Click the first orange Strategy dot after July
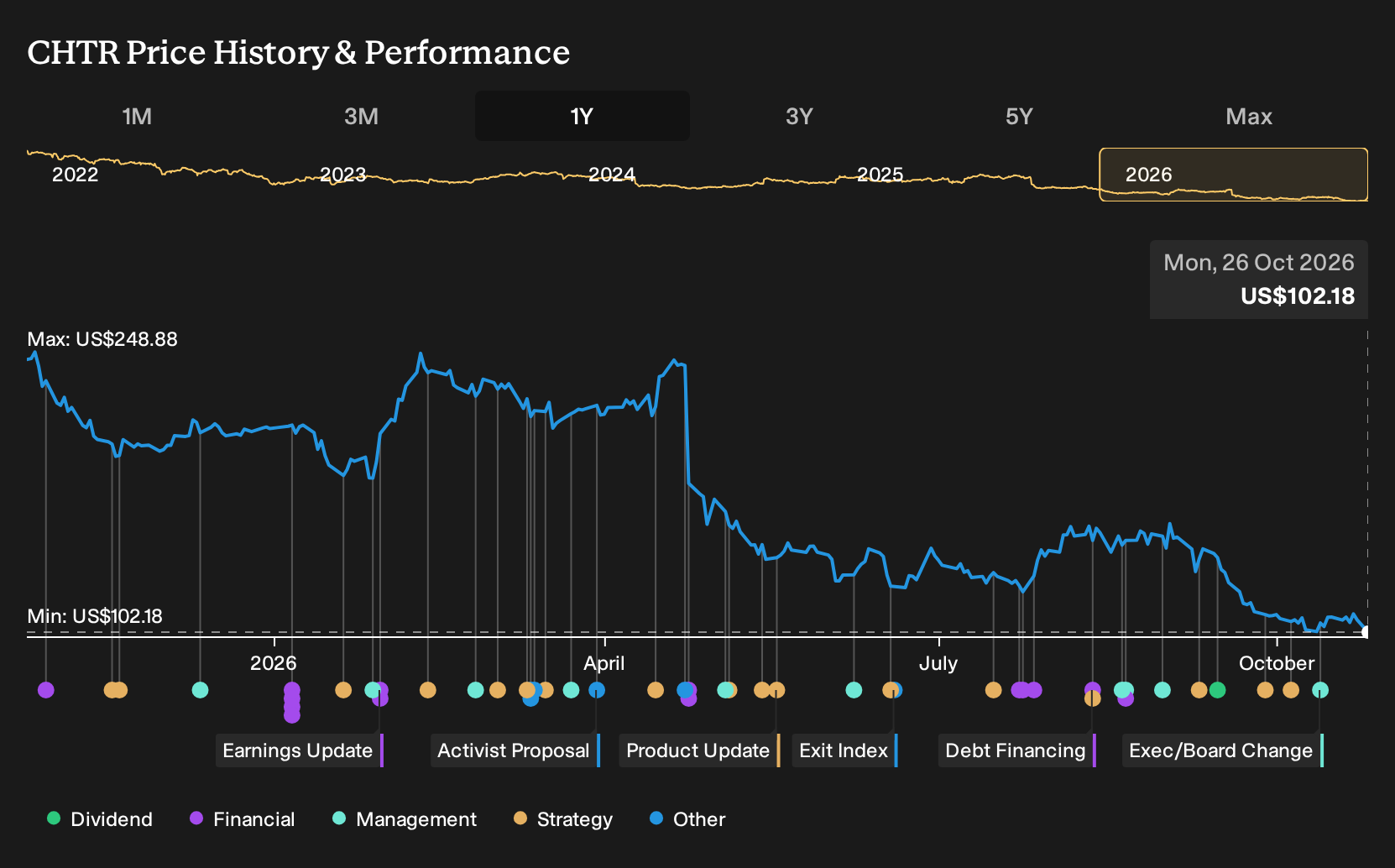1395x868 pixels. pyautogui.click(x=993, y=690)
